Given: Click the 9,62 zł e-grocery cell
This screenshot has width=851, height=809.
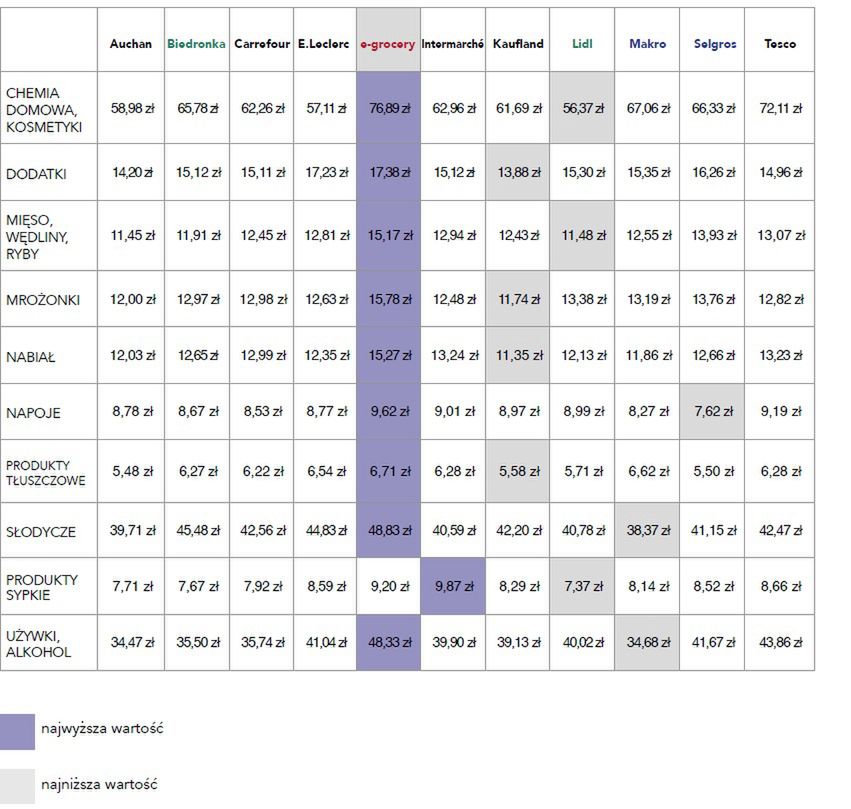Looking at the screenshot, I should pyautogui.click(x=389, y=412).
